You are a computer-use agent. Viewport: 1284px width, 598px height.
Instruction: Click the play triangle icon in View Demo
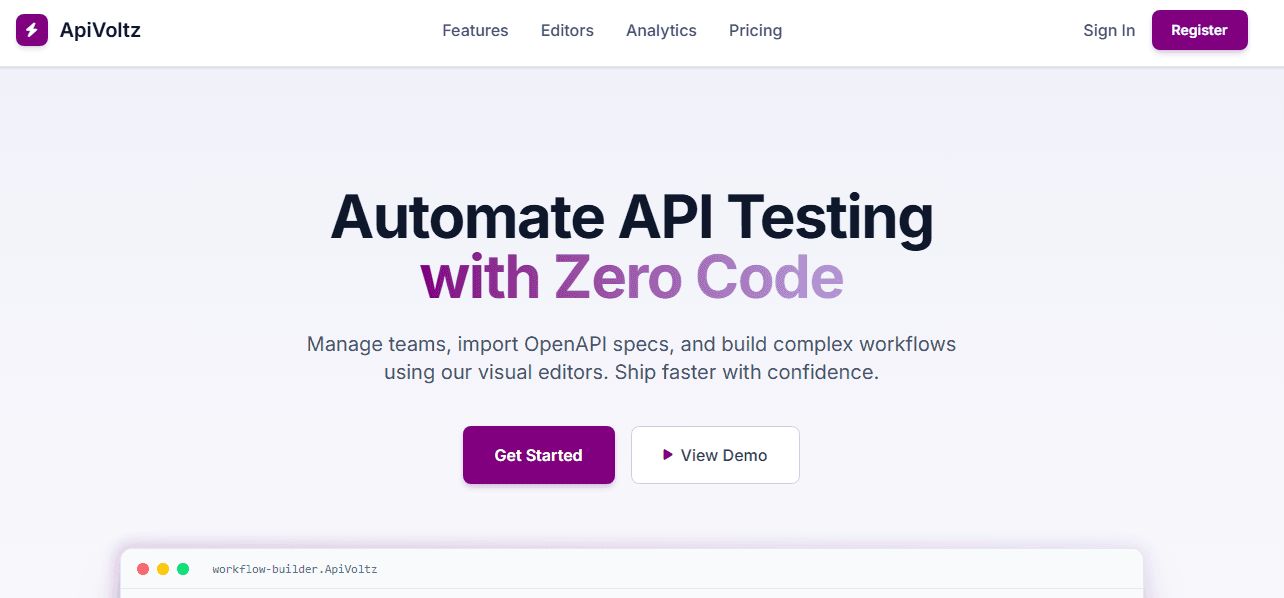point(668,455)
